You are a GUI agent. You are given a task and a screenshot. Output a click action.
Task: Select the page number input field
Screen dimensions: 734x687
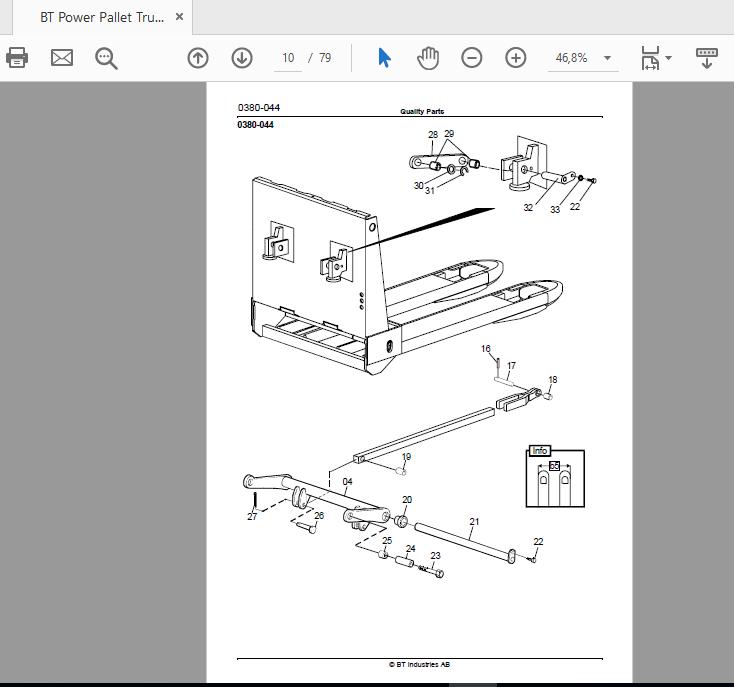tap(288, 58)
